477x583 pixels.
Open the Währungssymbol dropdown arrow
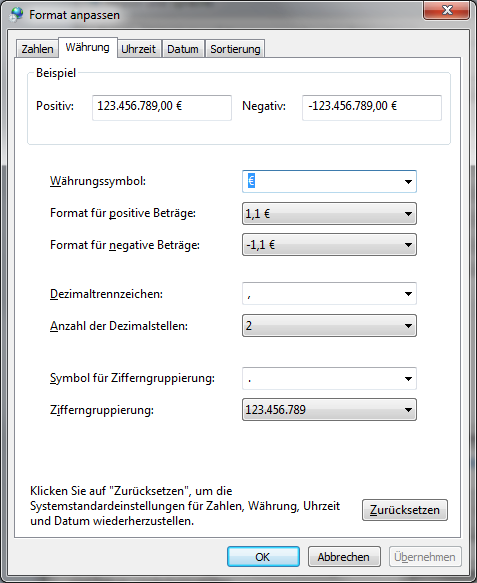408,181
